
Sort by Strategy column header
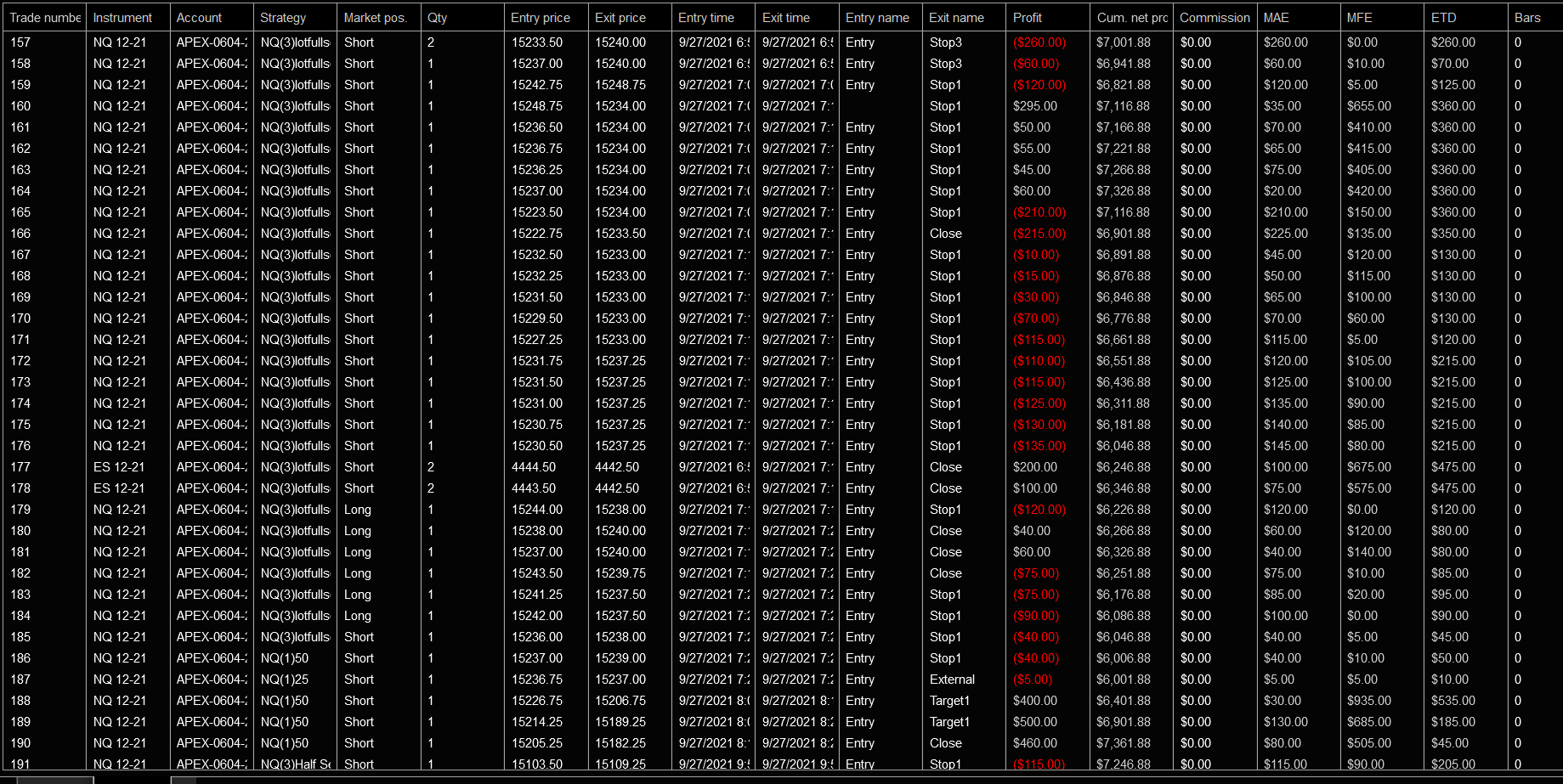point(295,18)
